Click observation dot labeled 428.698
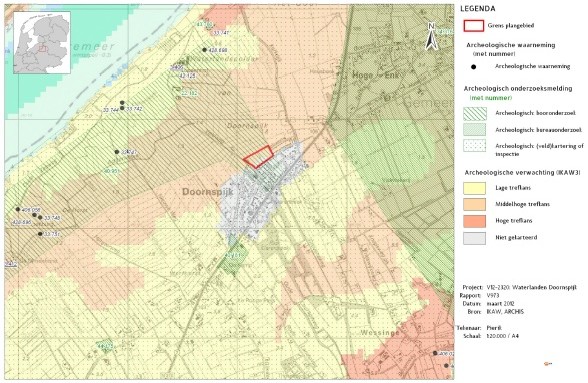This screenshot has width=588, height=383. pyautogui.click(x=204, y=50)
